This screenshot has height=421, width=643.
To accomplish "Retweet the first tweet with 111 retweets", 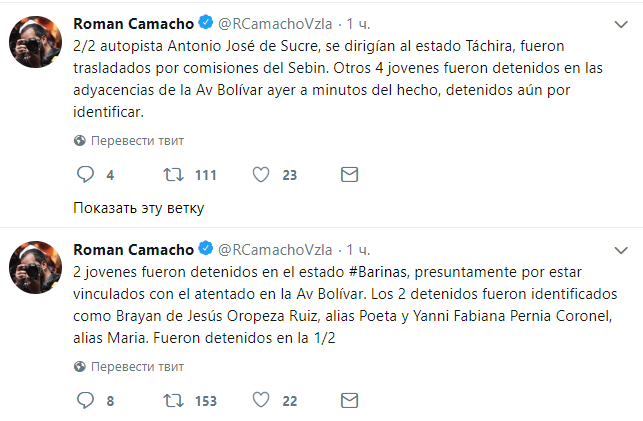I will (x=175, y=175).
